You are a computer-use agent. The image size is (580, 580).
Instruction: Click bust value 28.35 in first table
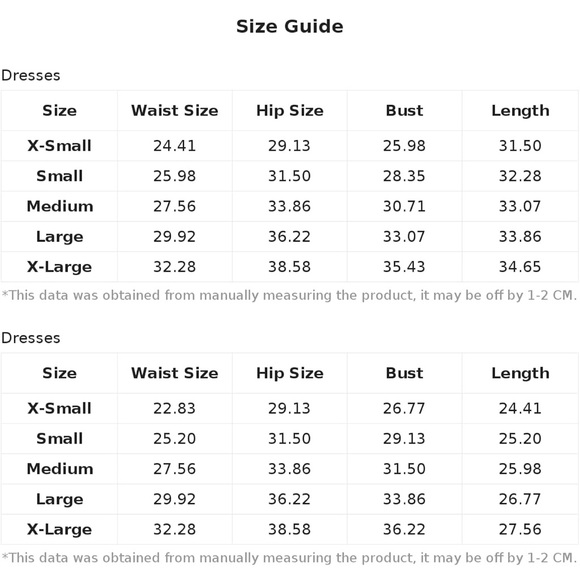point(404,176)
